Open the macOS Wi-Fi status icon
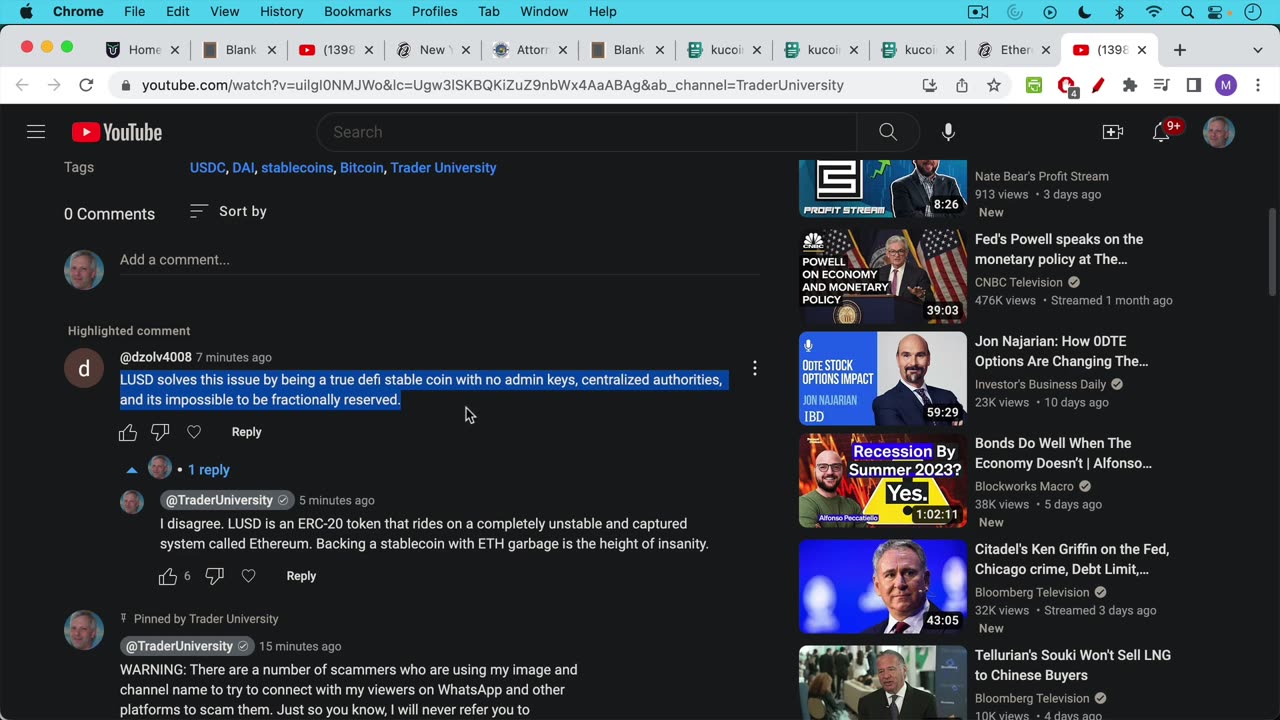Image resolution: width=1280 pixels, height=720 pixels. 1154,12
